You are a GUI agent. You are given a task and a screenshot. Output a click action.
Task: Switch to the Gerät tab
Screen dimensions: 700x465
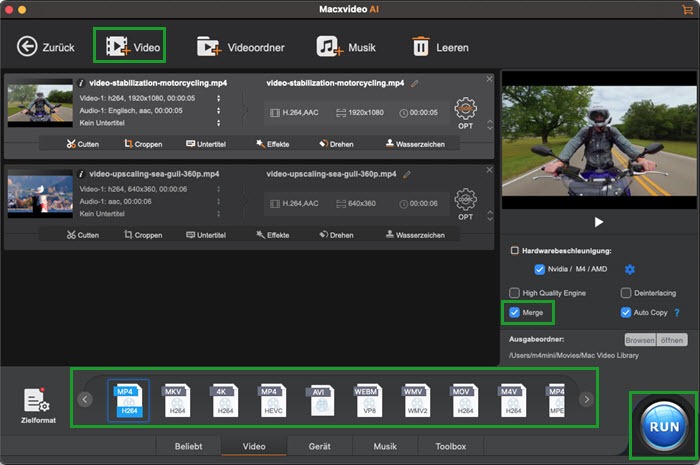[x=320, y=446]
